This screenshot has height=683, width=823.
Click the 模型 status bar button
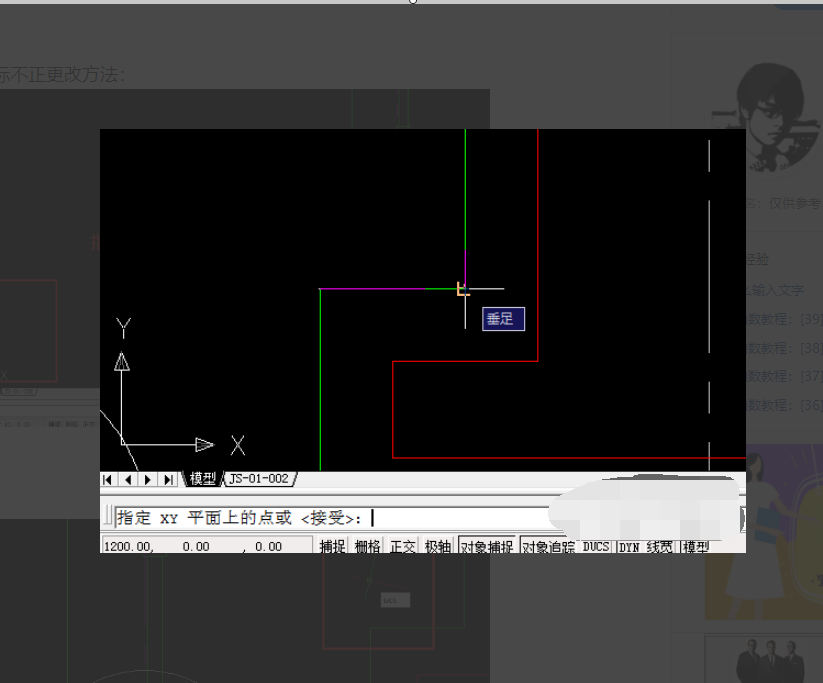pos(696,547)
